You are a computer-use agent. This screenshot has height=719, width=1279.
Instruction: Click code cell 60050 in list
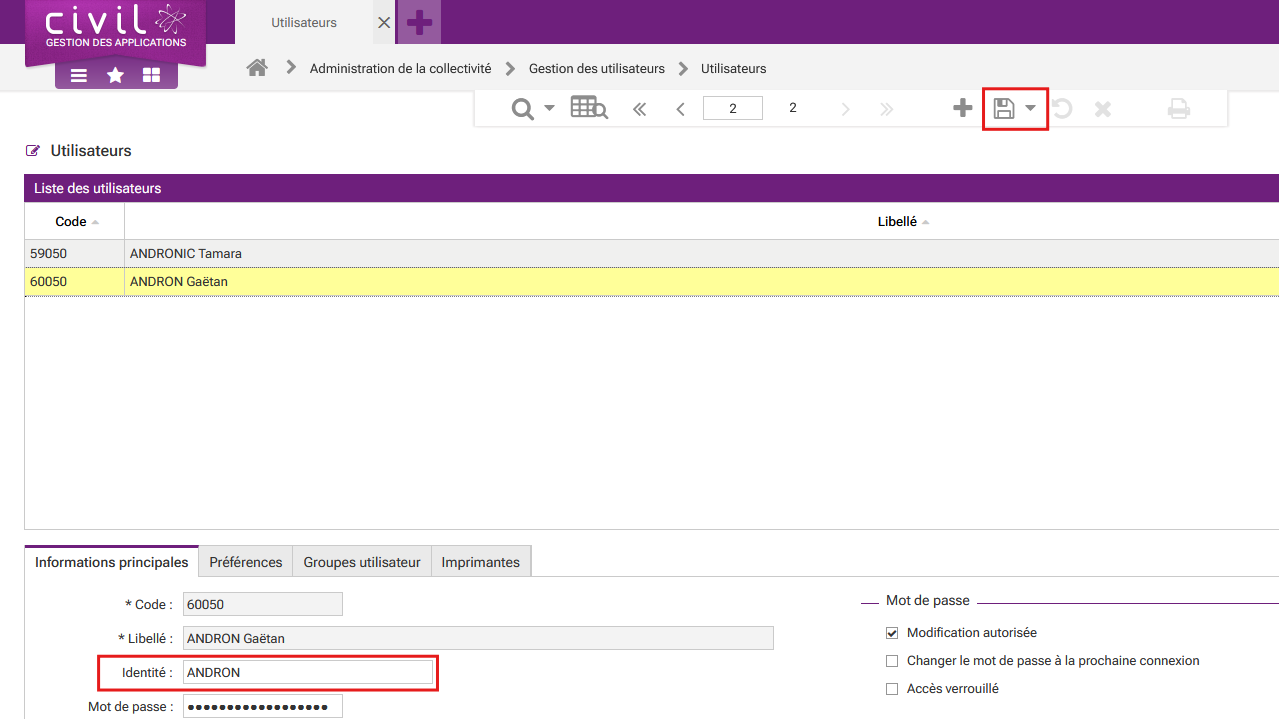[x=75, y=282]
